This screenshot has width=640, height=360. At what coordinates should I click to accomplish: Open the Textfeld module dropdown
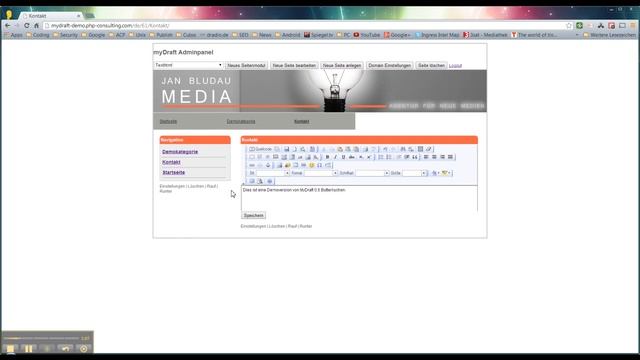pyautogui.click(x=188, y=65)
